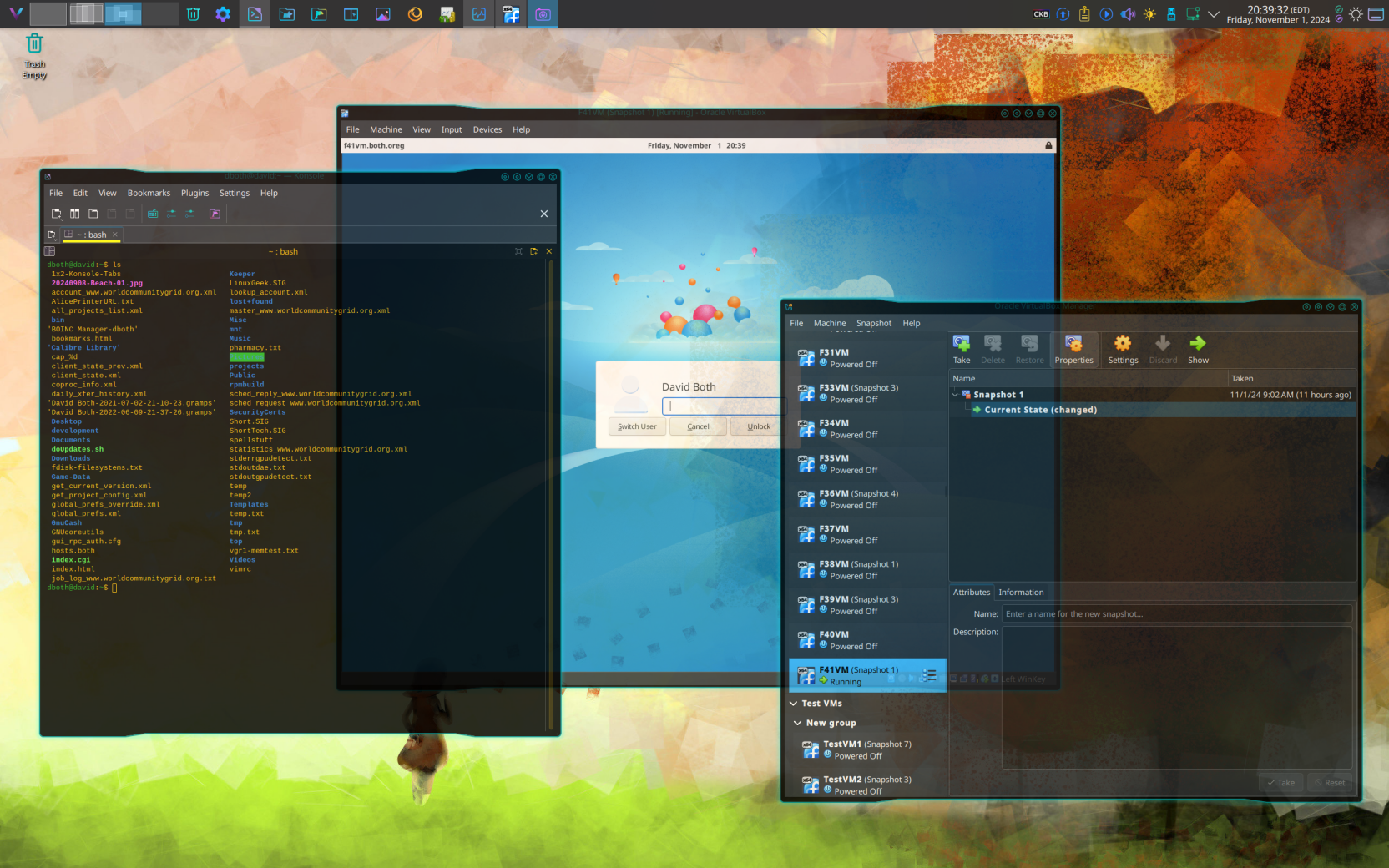The image size is (1389, 868).
Task: Open the Bookmarks menu in Konsole
Action: [149, 193]
